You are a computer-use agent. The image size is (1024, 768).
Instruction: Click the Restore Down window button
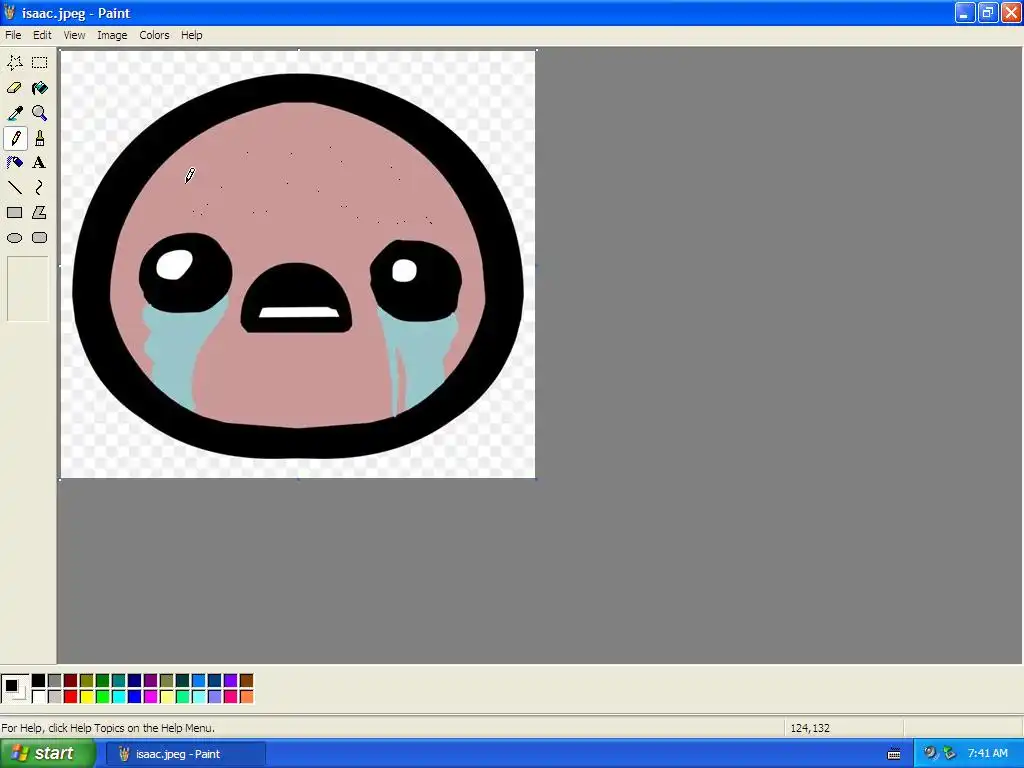[x=987, y=12]
